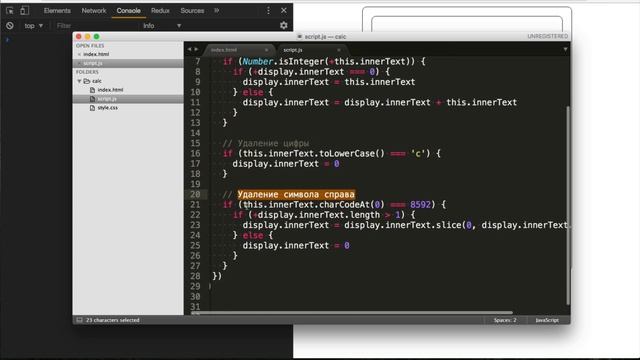Open the Info log level dropdown
The width and height of the screenshot is (640, 360).
[x=162, y=25]
